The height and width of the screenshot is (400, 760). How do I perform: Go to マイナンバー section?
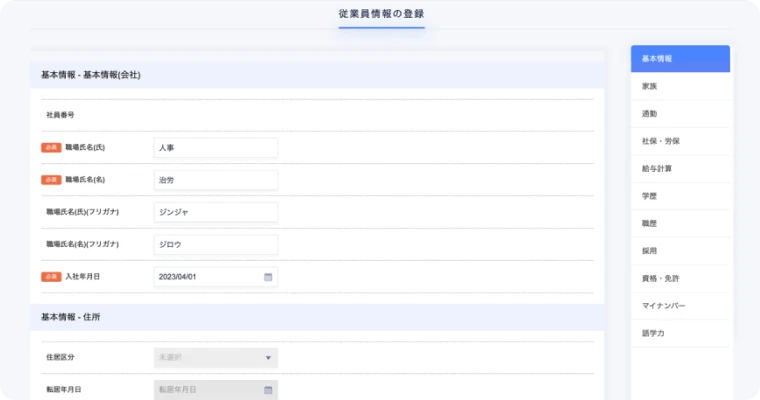click(680, 305)
